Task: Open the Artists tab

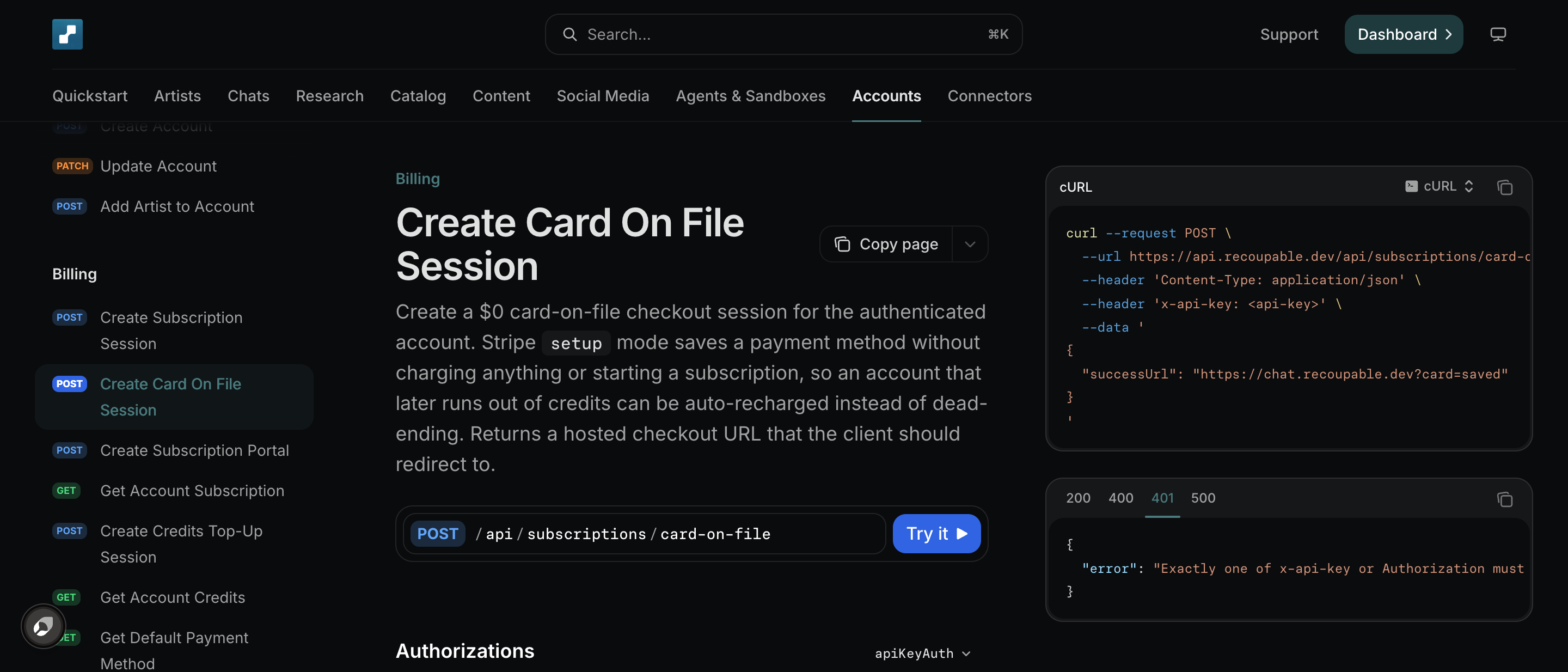Action: 177,95
